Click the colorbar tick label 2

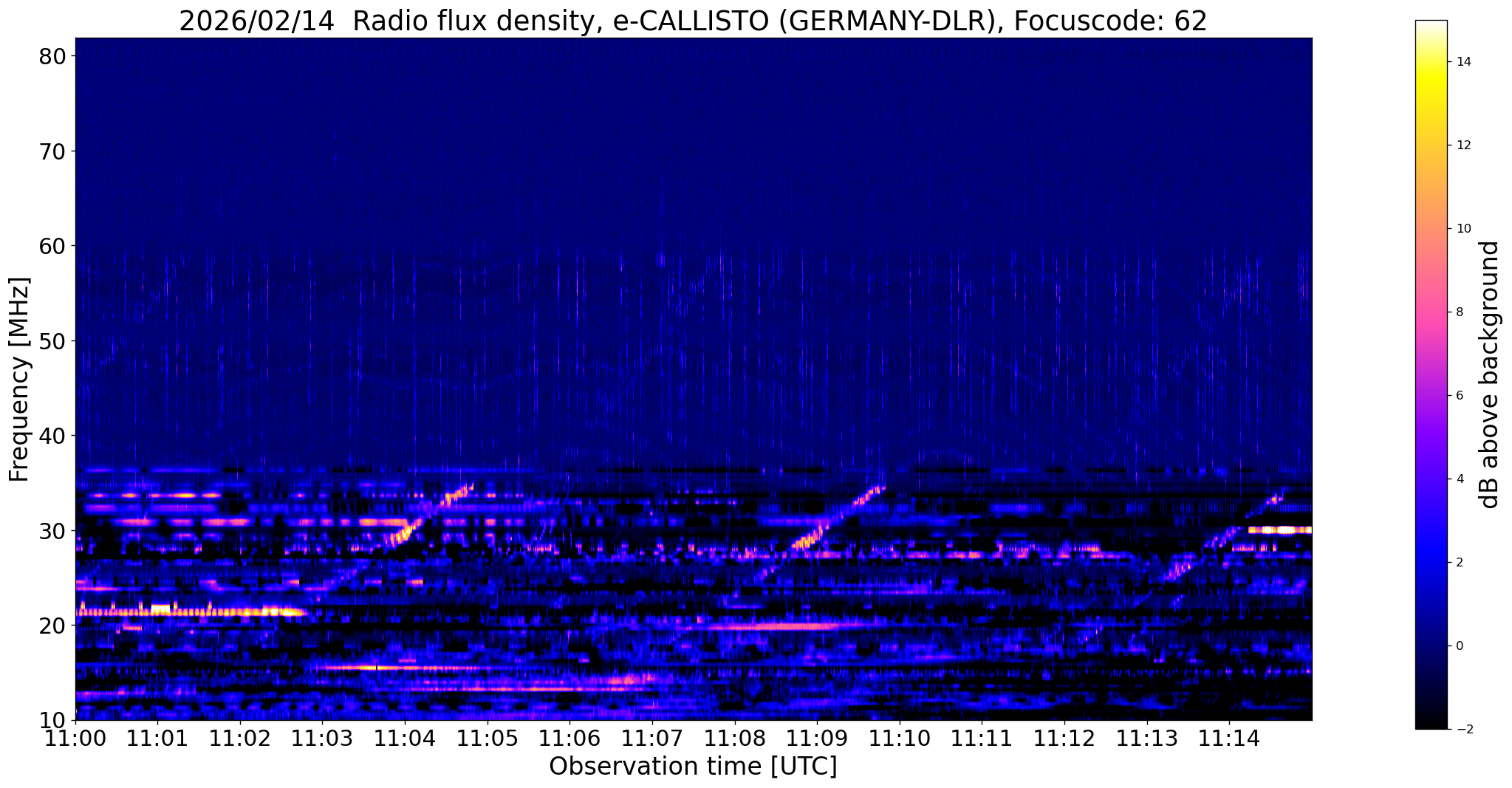click(x=1459, y=563)
